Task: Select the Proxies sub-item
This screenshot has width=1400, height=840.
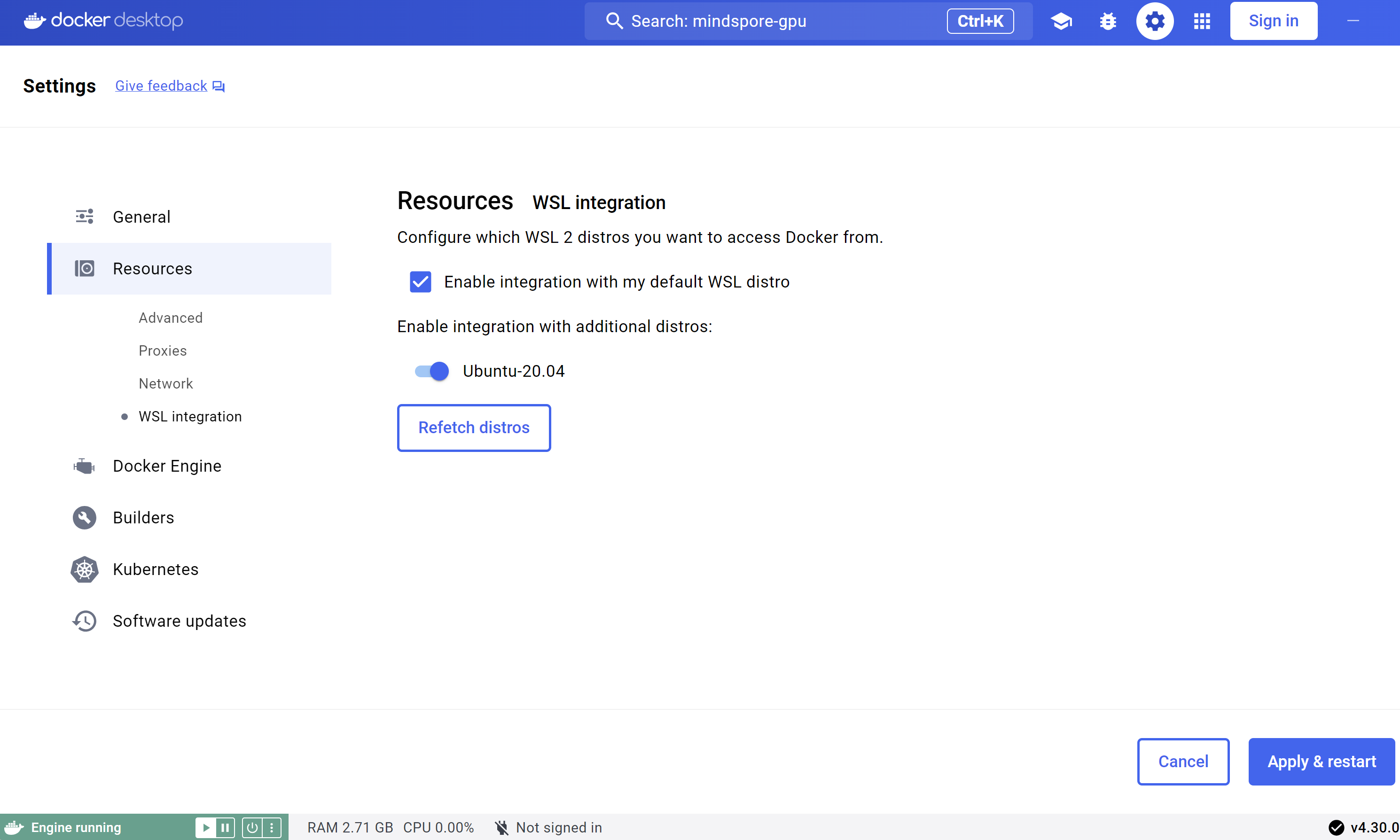Action: pos(163,350)
